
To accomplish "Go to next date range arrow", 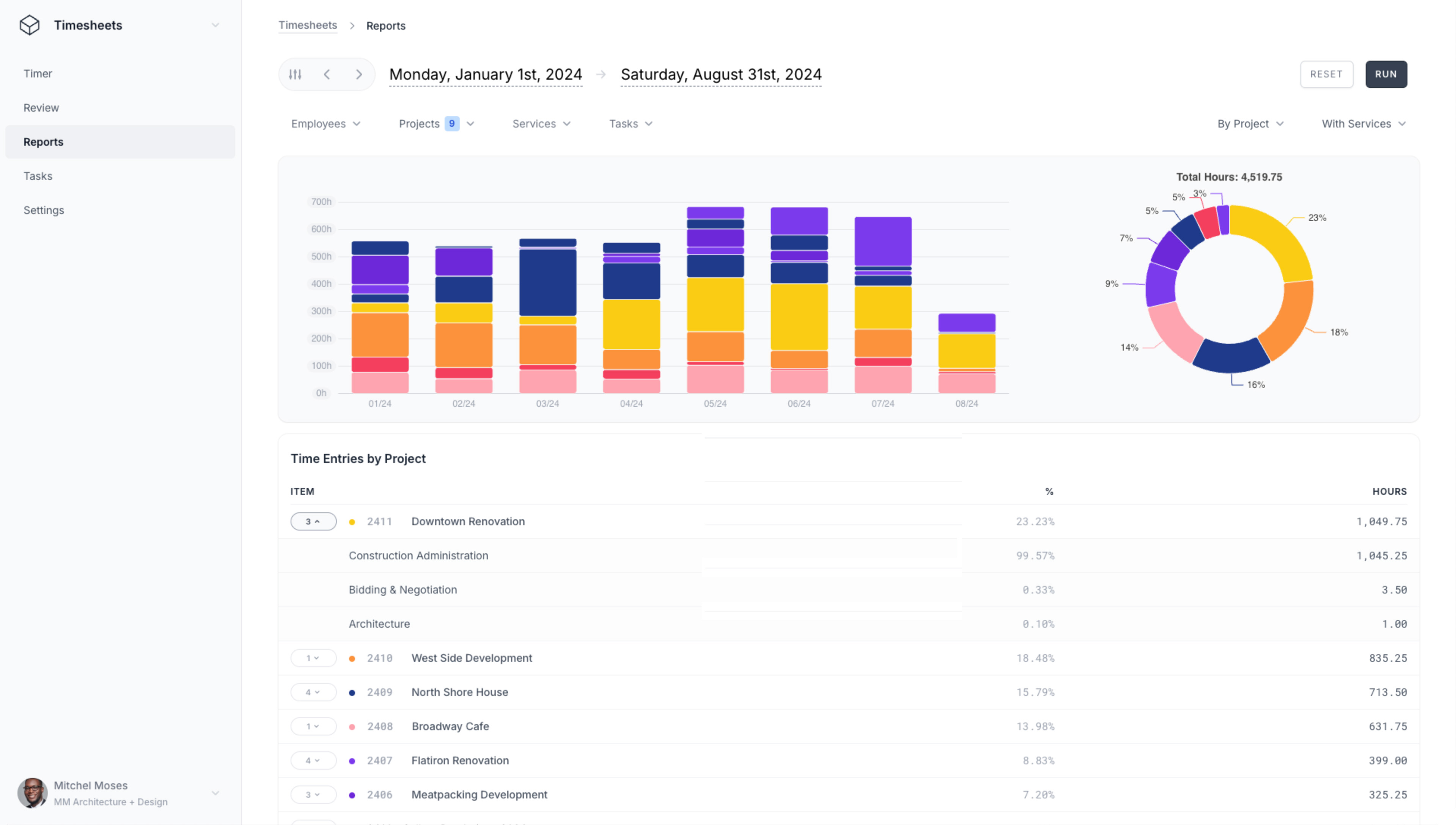I will tap(358, 74).
